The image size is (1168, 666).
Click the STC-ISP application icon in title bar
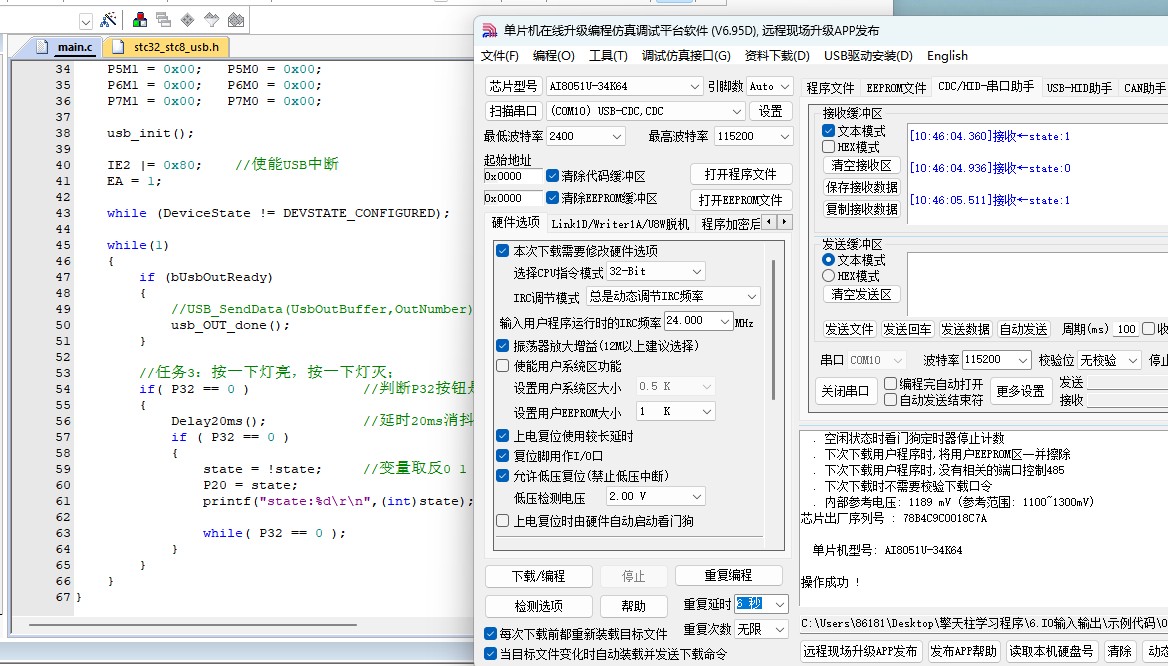point(489,31)
